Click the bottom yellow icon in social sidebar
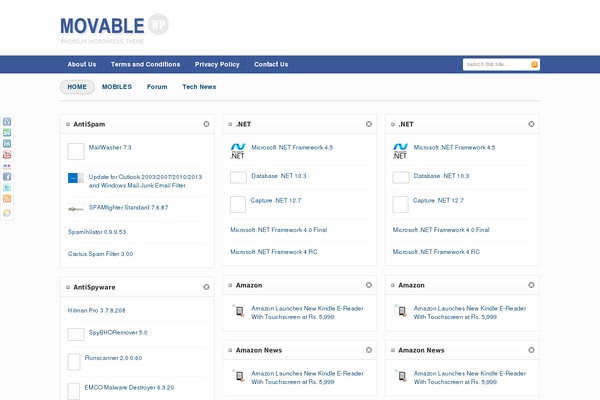The image size is (600, 400). coord(7,213)
